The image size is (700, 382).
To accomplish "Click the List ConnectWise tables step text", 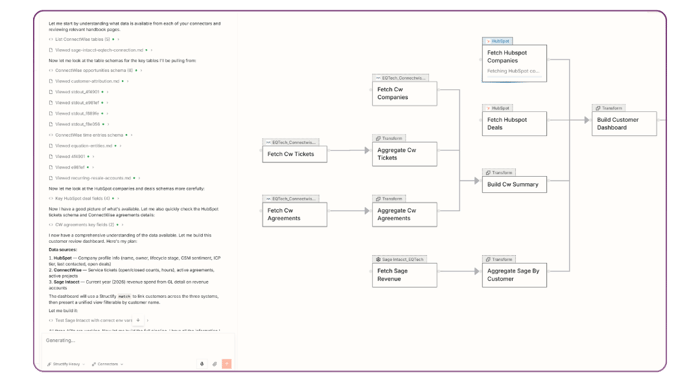I will (x=83, y=39).
